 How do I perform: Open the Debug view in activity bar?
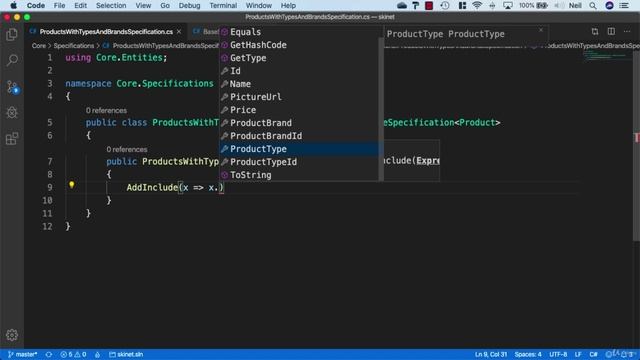click(x=12, y=113)
